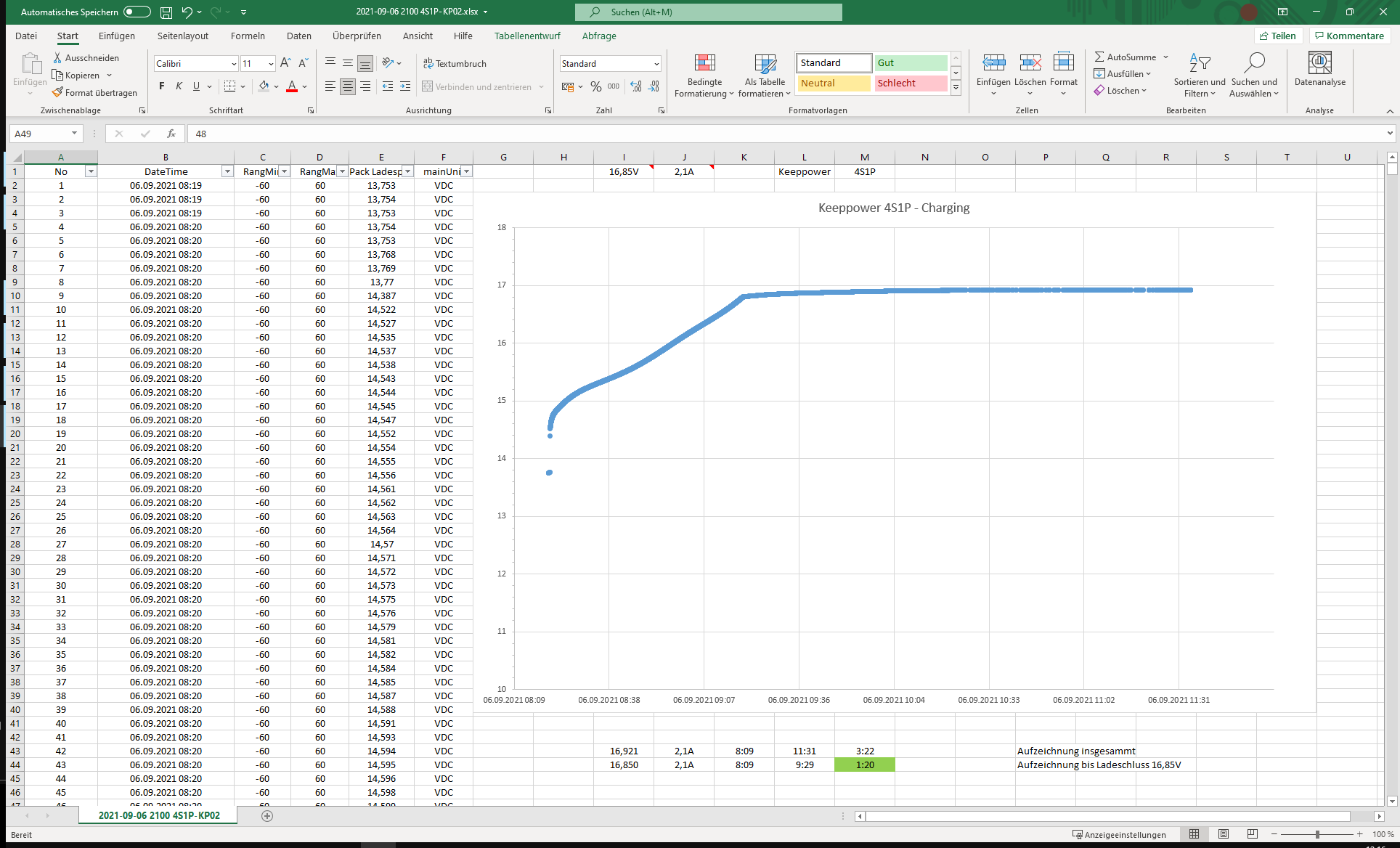The width and height of the screenshot is (1400, 848).
Task: Click the Ausschneiden scissors icon
Action: [57, 58]
